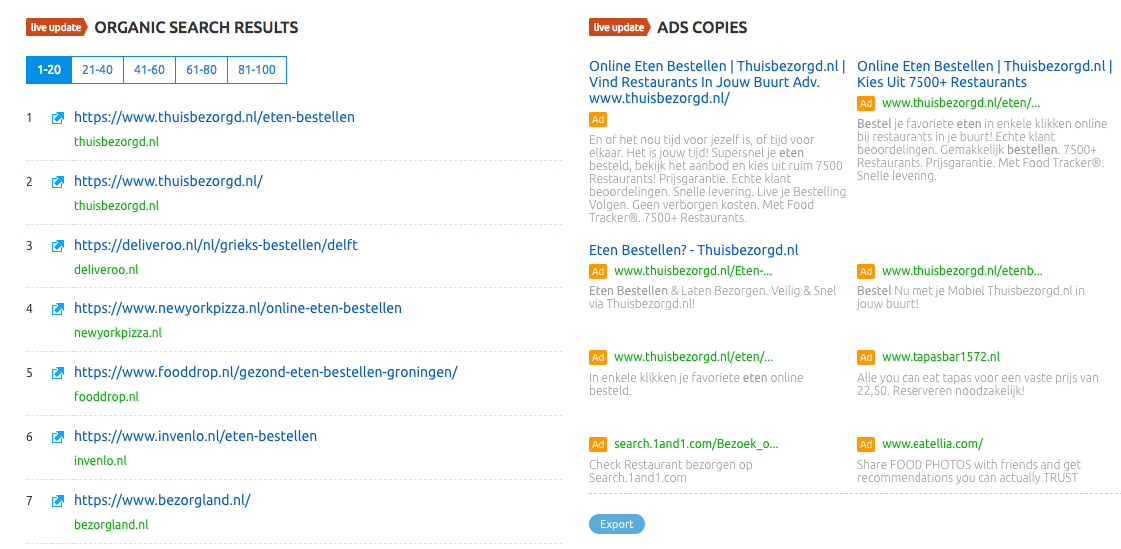Click the Ad badge next to www.tapasbar1572.nl
The width and height of the screenshot is (1121, 549).
pyautogui.click(x=866, y=357)
